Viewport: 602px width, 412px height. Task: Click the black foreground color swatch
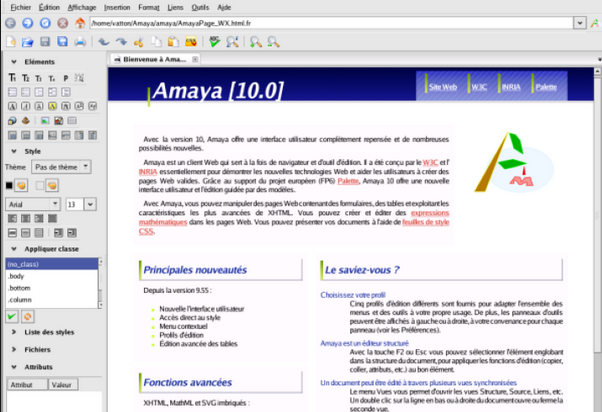[x=9, y=186]
